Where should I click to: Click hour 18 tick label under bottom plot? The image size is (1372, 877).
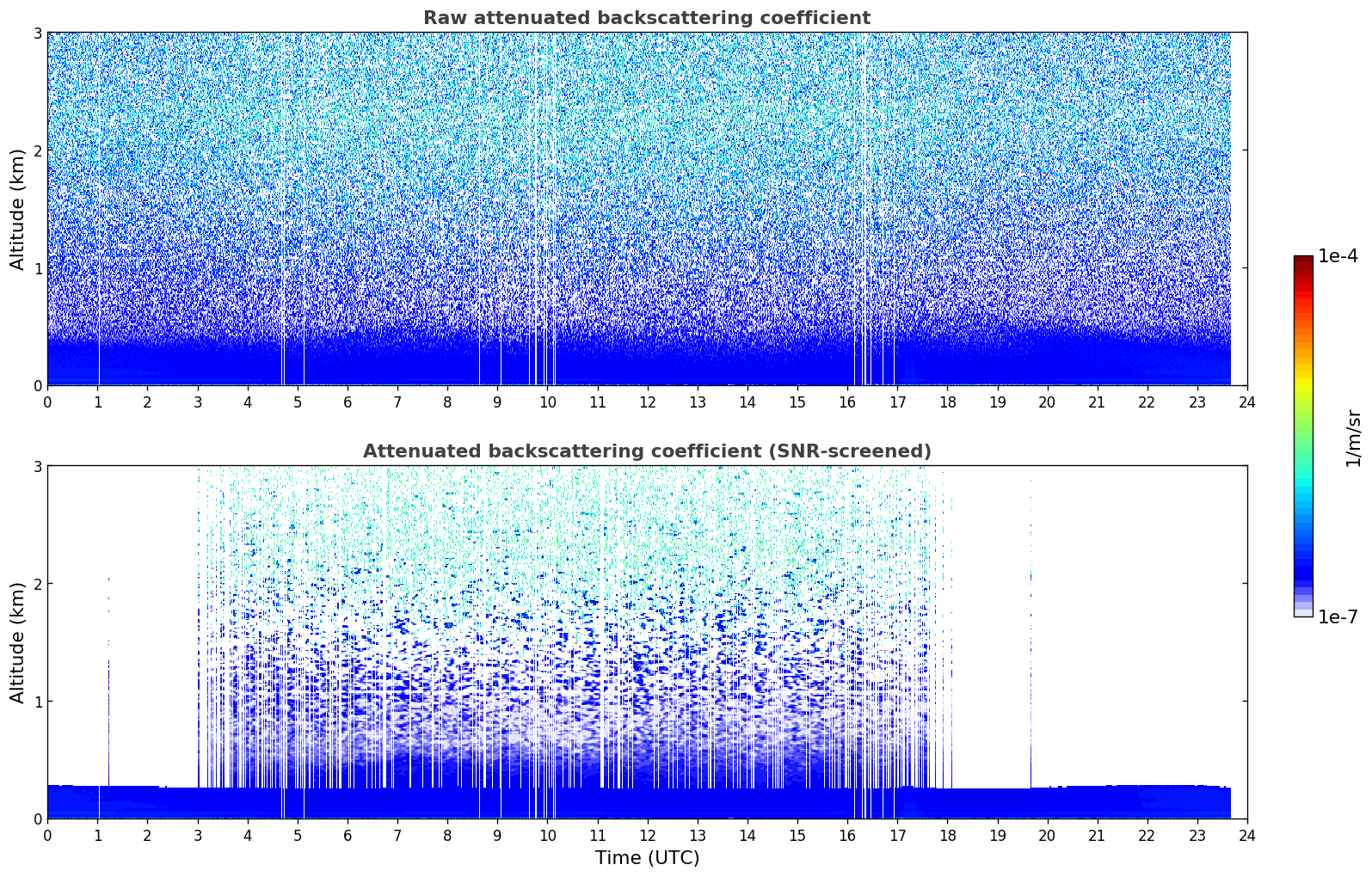pos(947,836)
